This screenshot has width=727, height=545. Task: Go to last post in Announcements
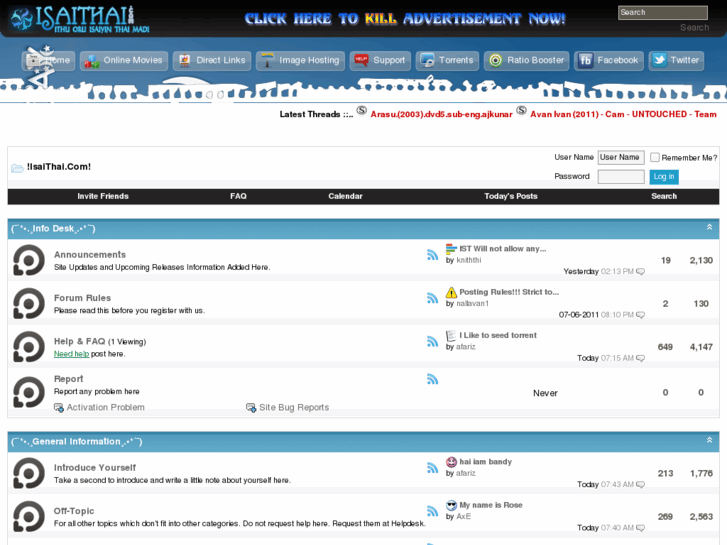[x=640, y=271]
